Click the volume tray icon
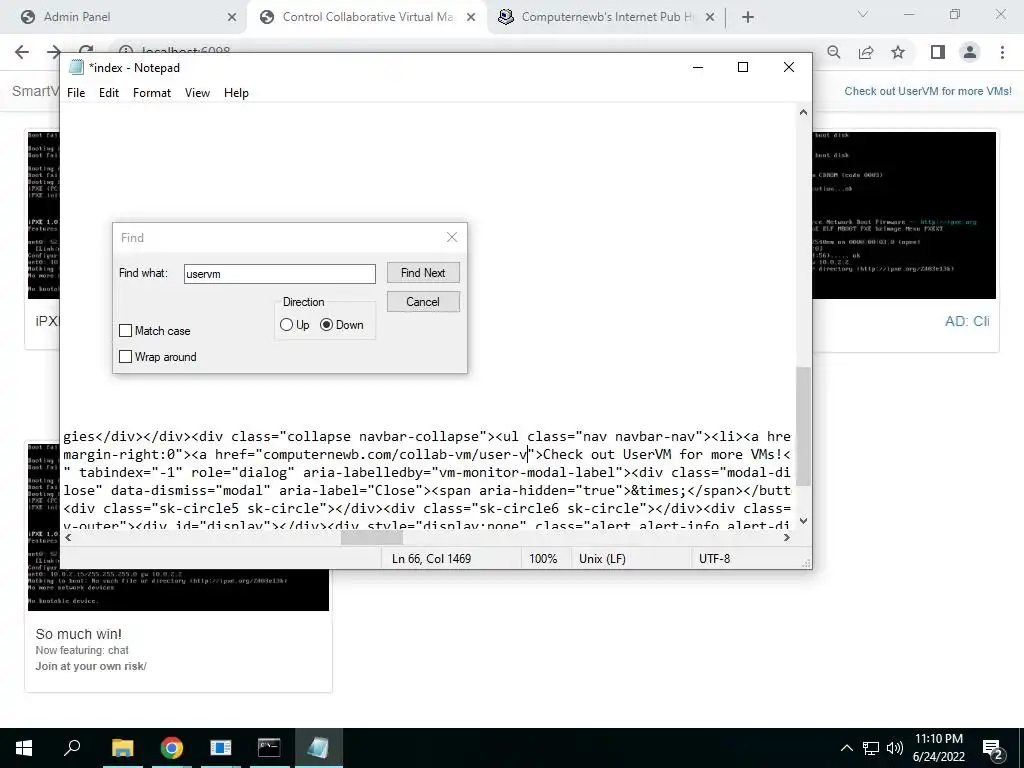1024x768 pixels. 895,748
